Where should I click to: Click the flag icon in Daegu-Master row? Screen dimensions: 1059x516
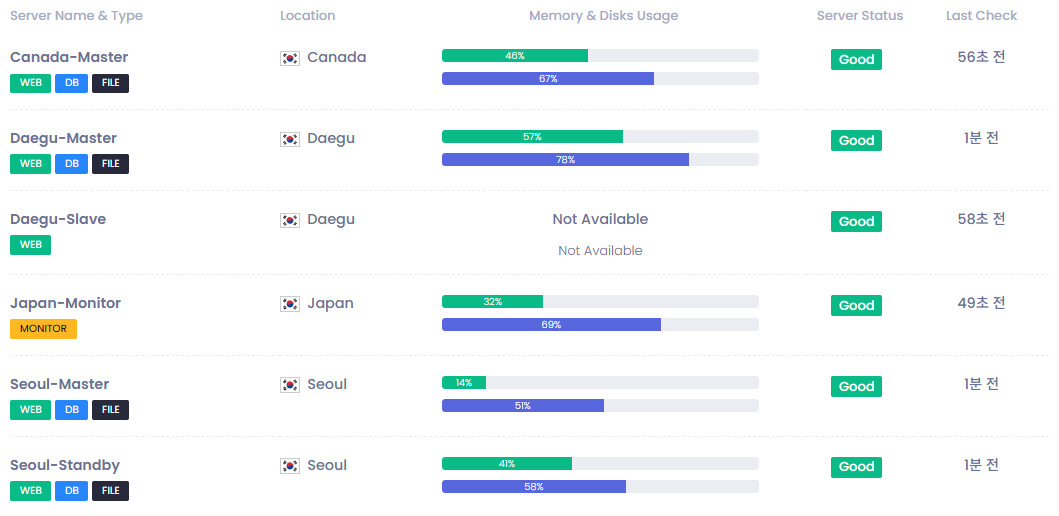(290, 139)
